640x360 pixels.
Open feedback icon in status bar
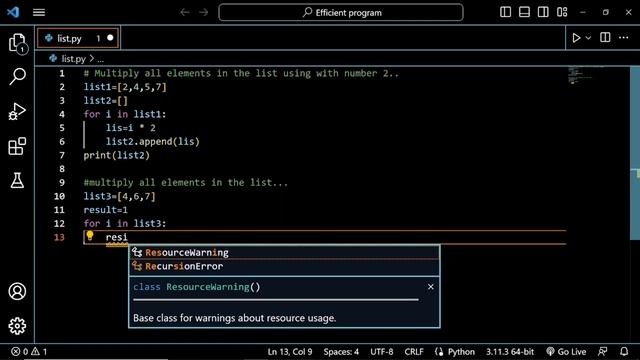pos(602,351)
